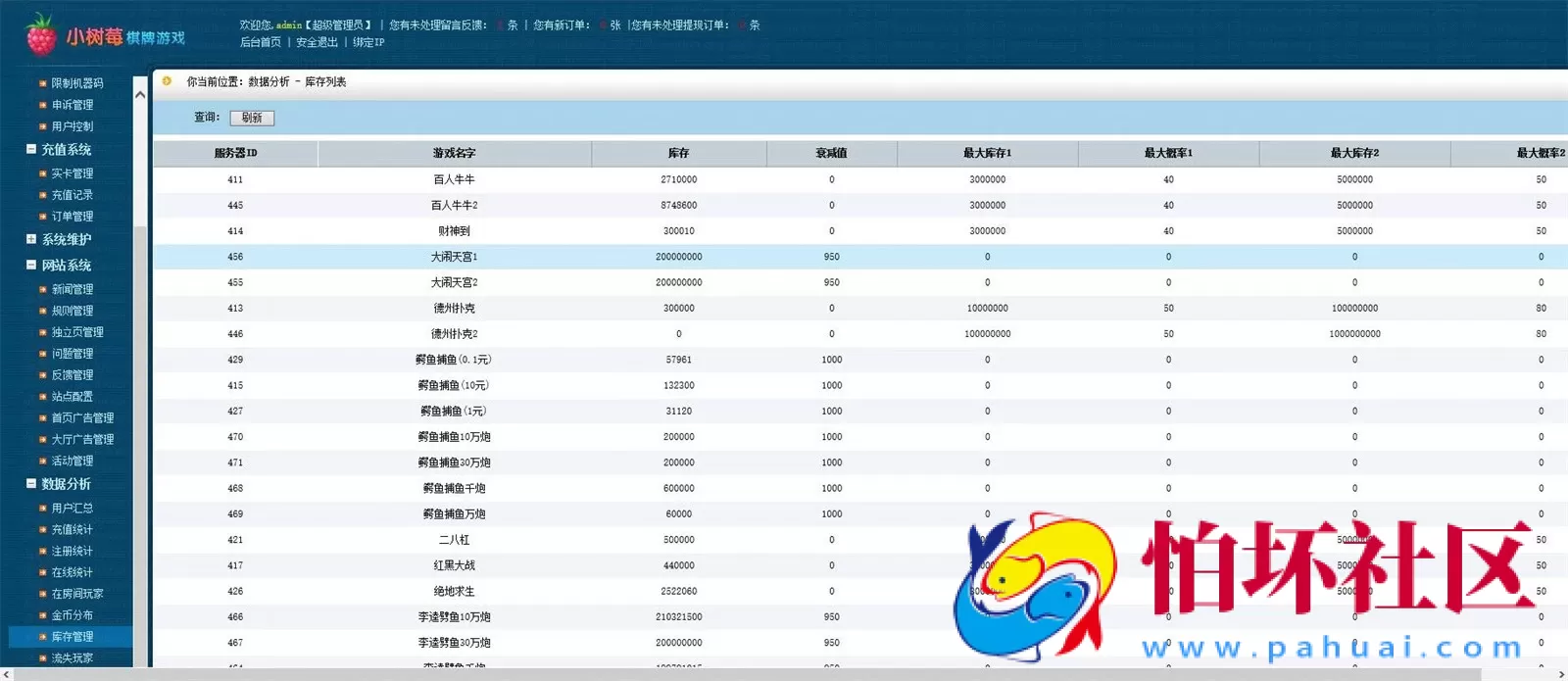
Task: Open the 绑定IP link
Action: (368, 42)
